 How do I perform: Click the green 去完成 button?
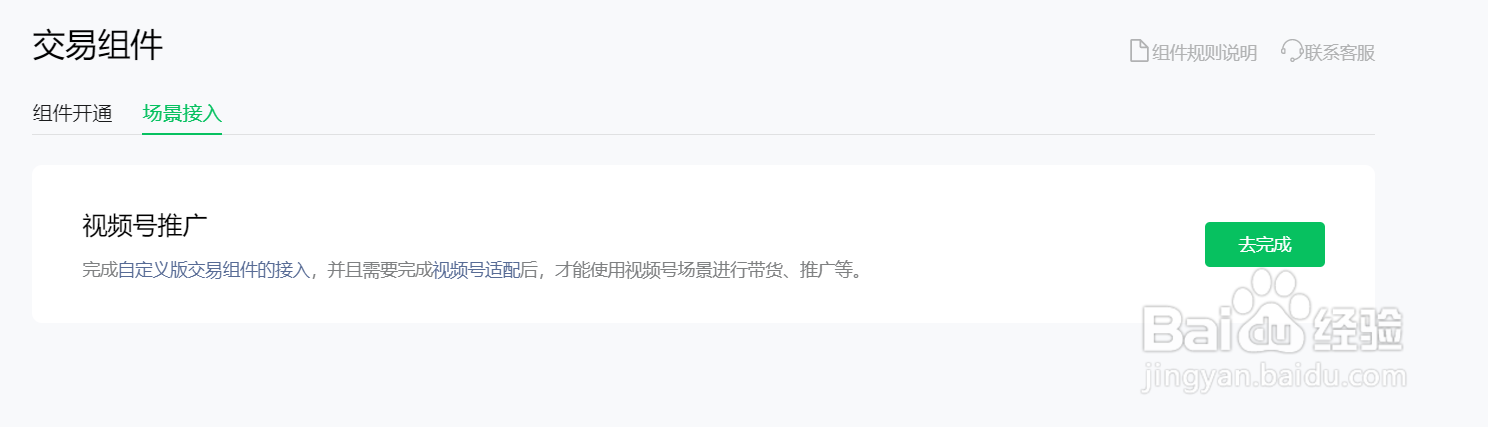(1264, 245)
